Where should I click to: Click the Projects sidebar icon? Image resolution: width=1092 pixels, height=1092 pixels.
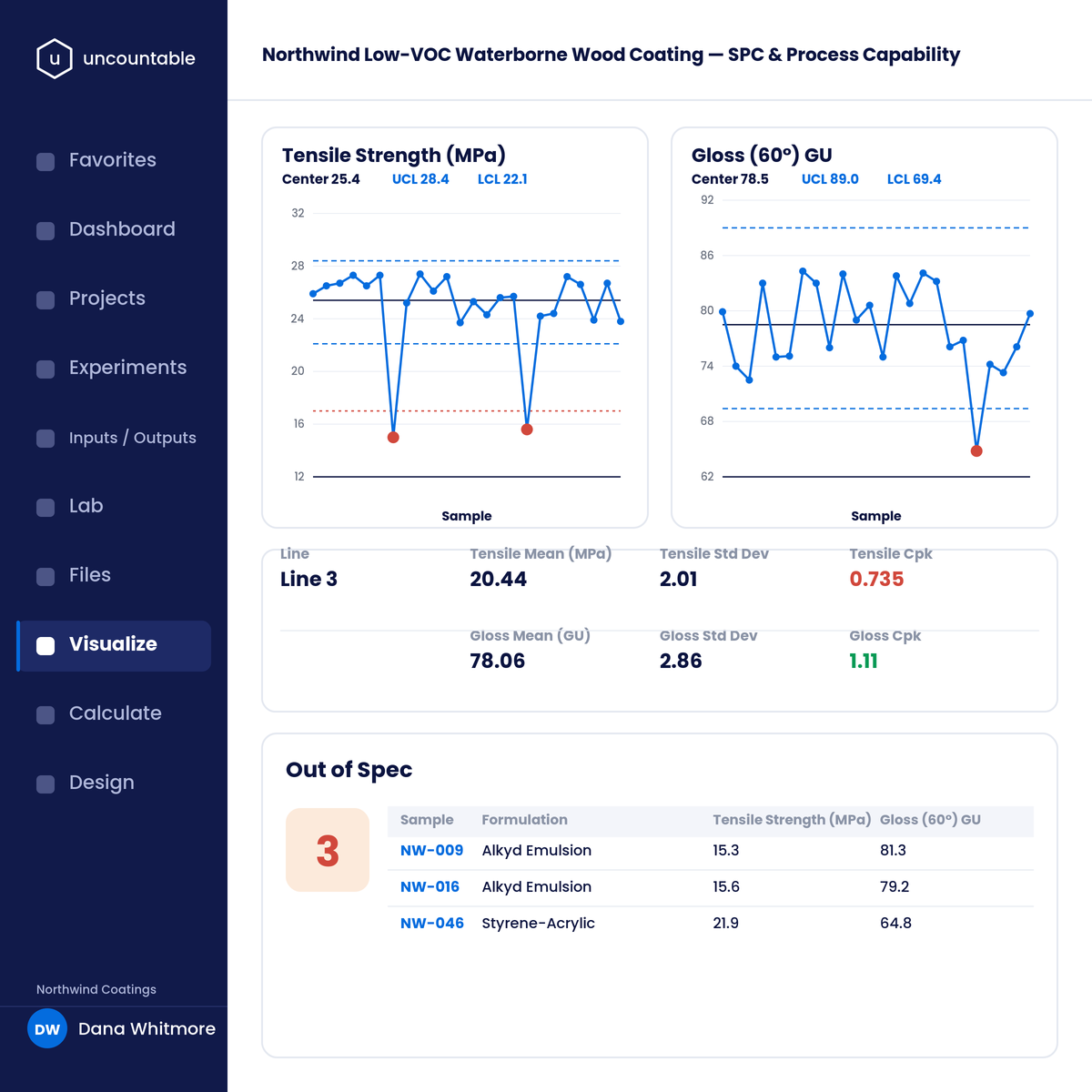point(45,300)
